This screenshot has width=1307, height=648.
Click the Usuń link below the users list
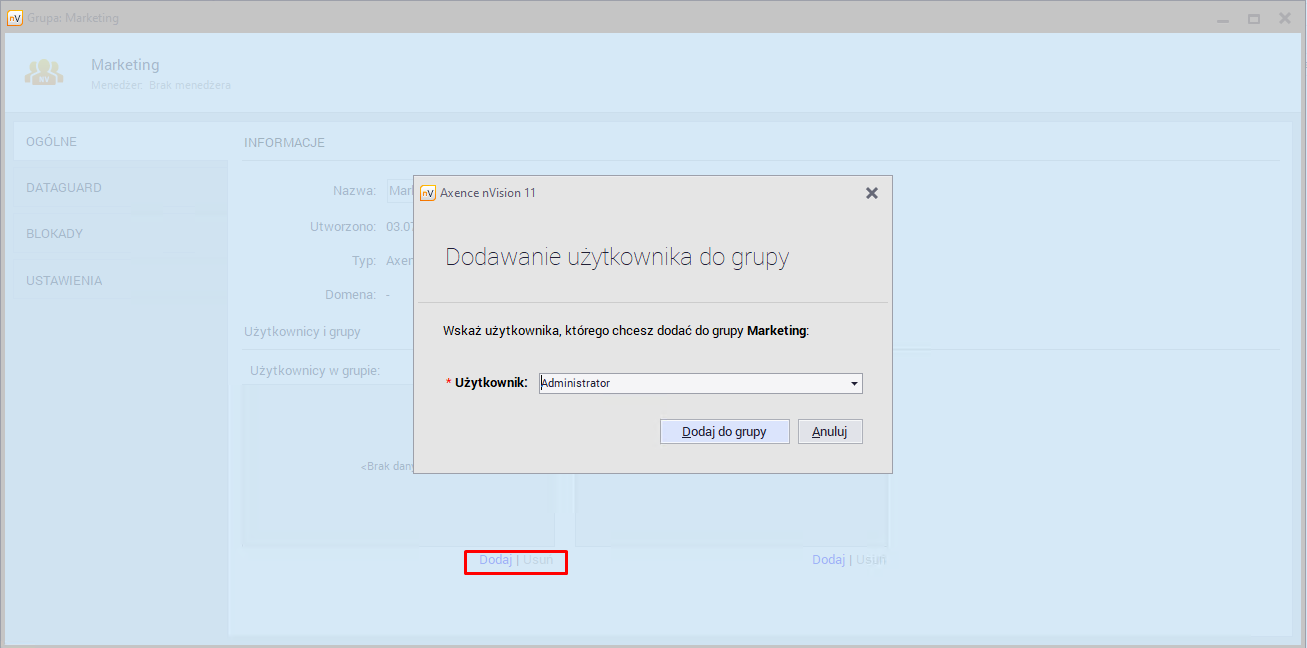point(538,560)
